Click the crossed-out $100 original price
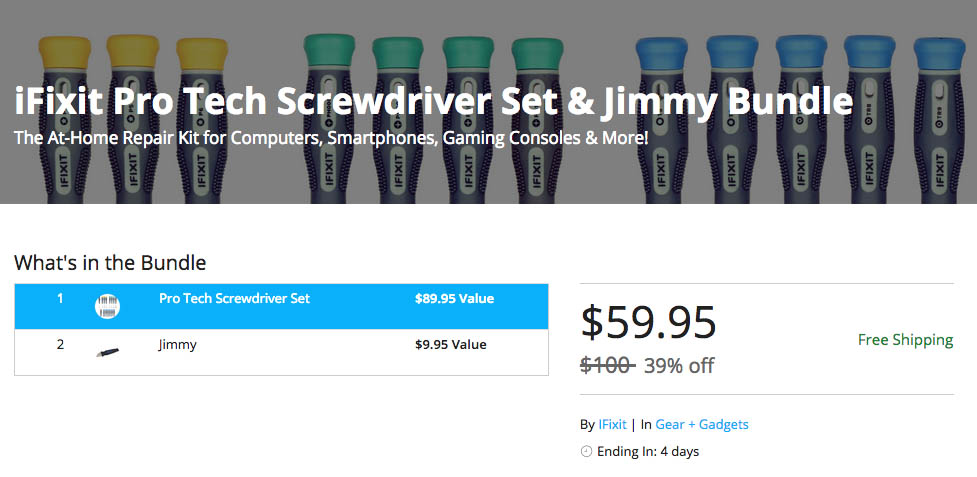977x477 pixels. coord(607,365)
